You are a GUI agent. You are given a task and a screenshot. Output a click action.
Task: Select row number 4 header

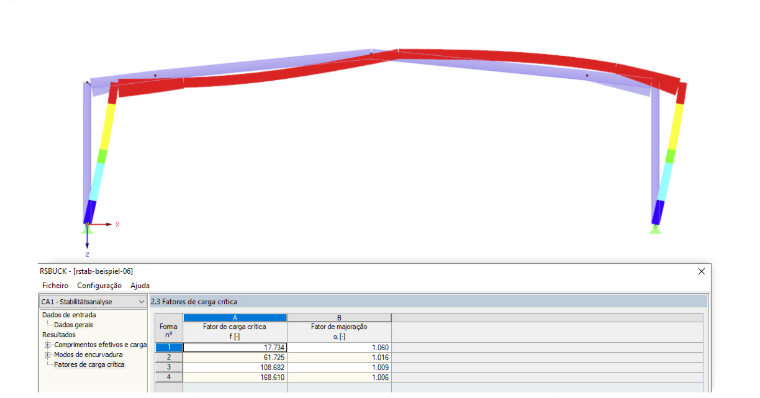(x=169, y=377)
